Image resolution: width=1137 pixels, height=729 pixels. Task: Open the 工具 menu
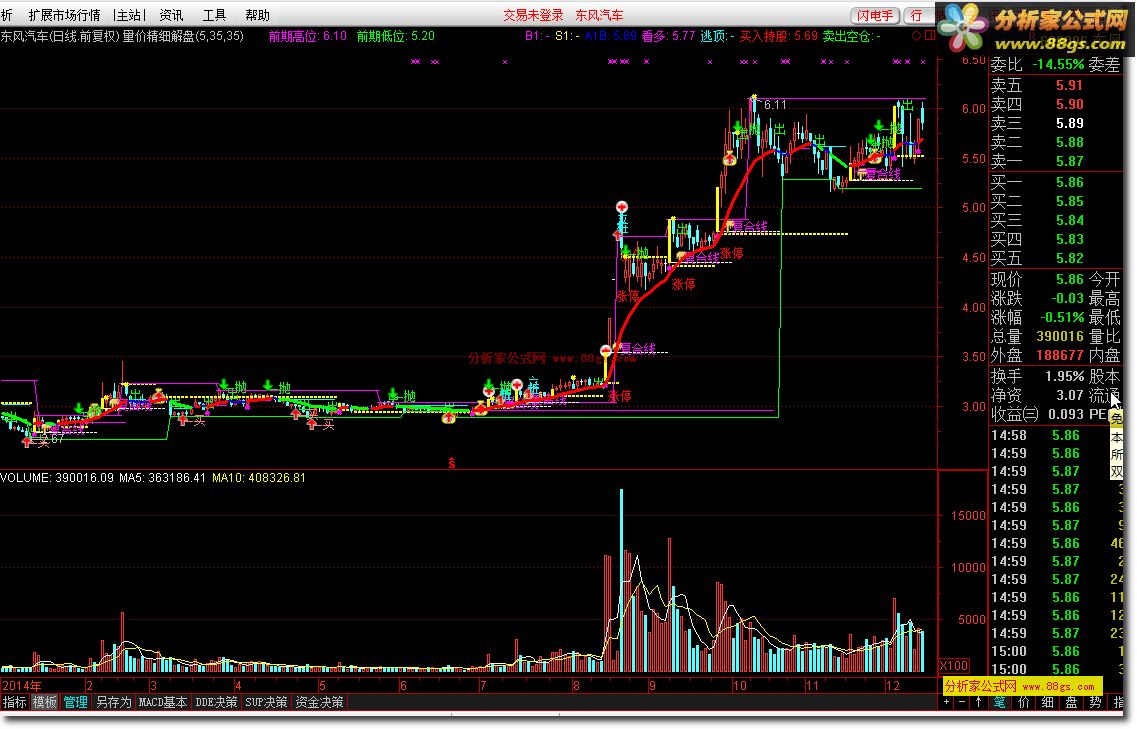pos(215,15)
